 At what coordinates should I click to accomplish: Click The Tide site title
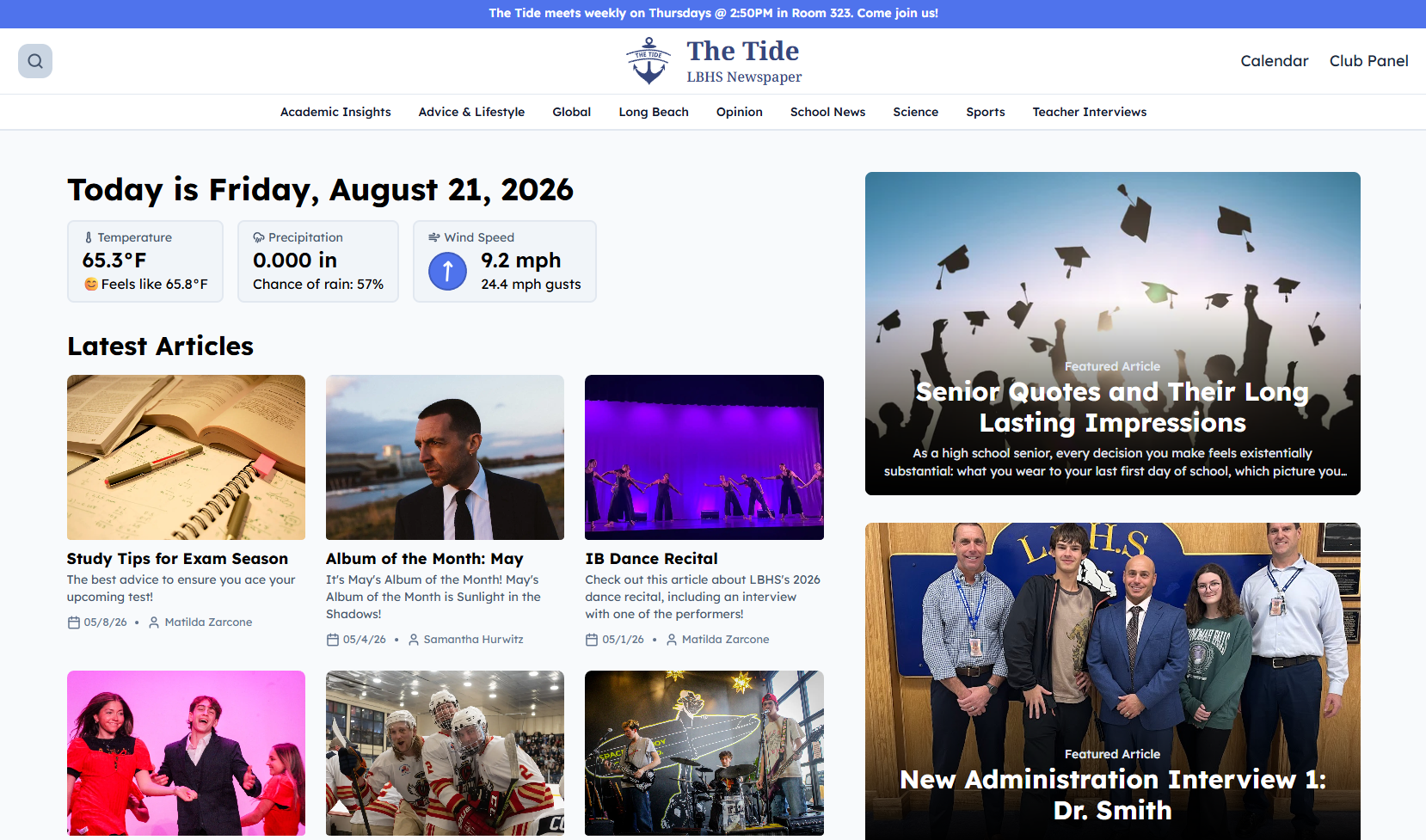click(x=743, y=51)
